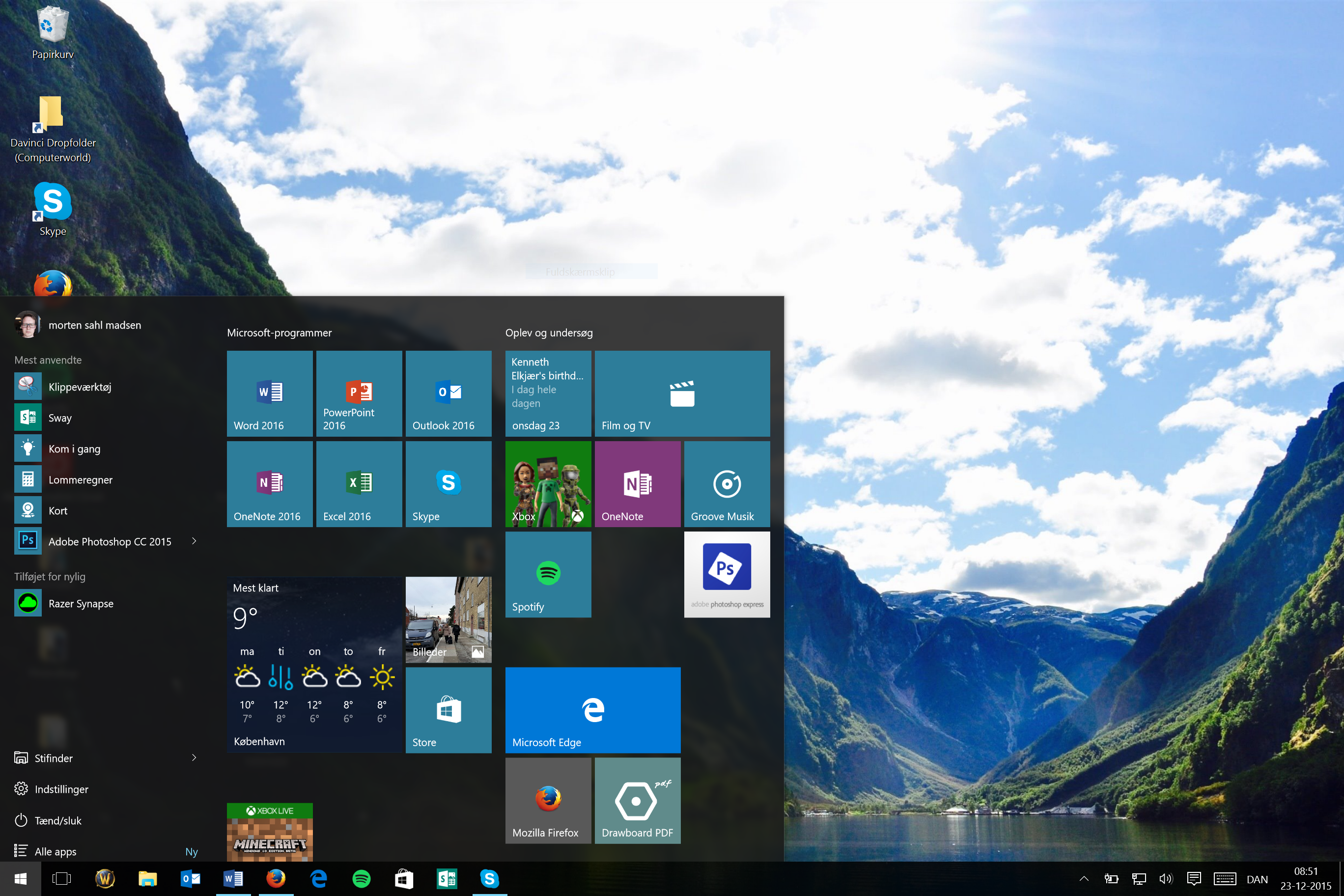Open the Alle apps list
This screenshot has height=896, width=1344.
tap(55, 851)
